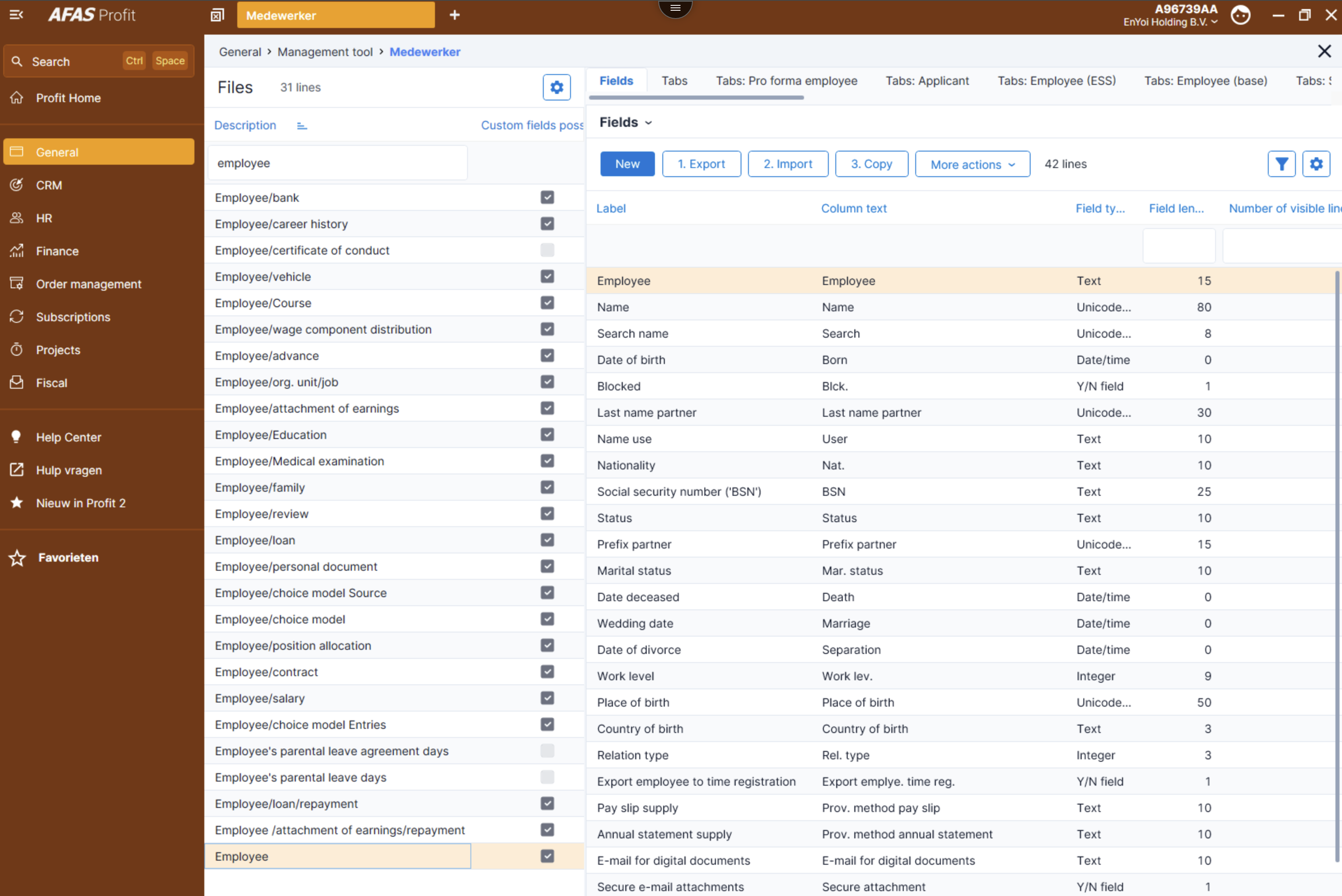Click the filter icon in Fields panel

[1281, 163]
